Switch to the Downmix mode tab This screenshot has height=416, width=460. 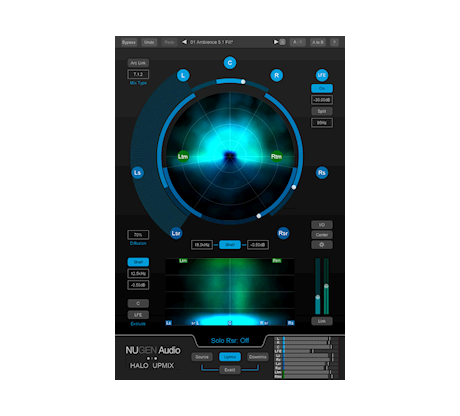(258, 357)
